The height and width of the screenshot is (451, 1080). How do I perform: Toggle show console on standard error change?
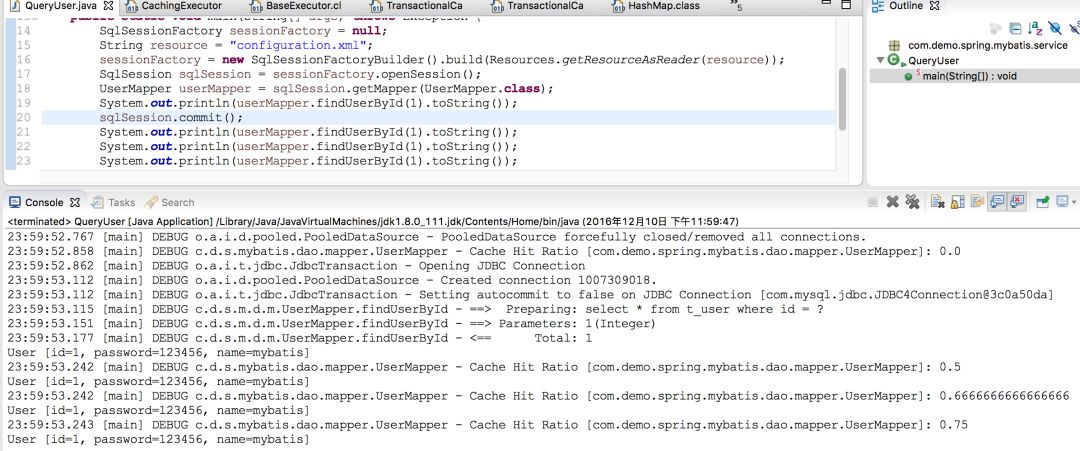[x=1017, y=202]
